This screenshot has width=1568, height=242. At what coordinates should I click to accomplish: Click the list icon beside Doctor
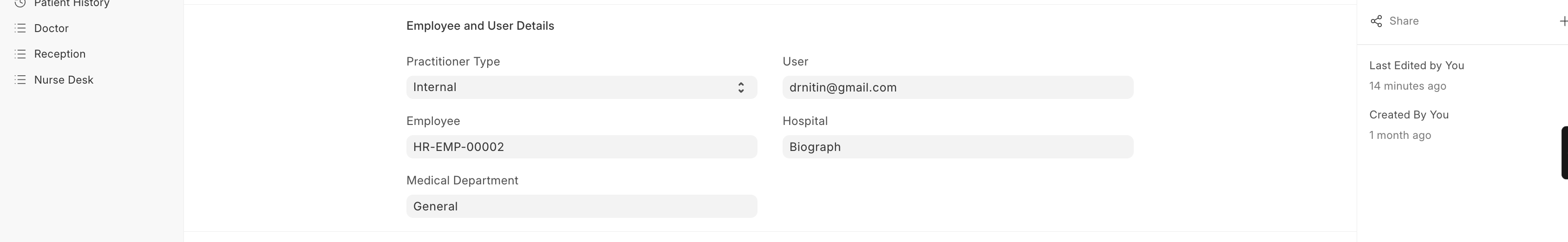click(20, 28)
